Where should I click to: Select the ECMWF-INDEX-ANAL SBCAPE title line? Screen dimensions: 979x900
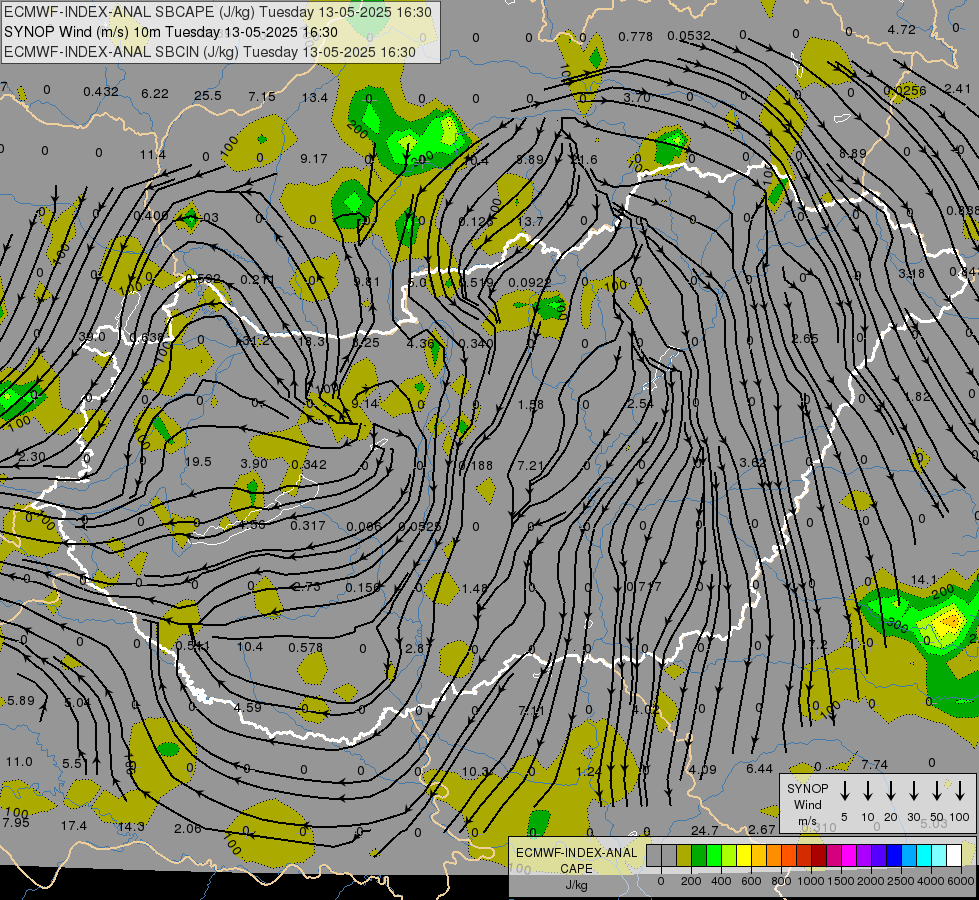pyautogui.click(x=217, y=12)
